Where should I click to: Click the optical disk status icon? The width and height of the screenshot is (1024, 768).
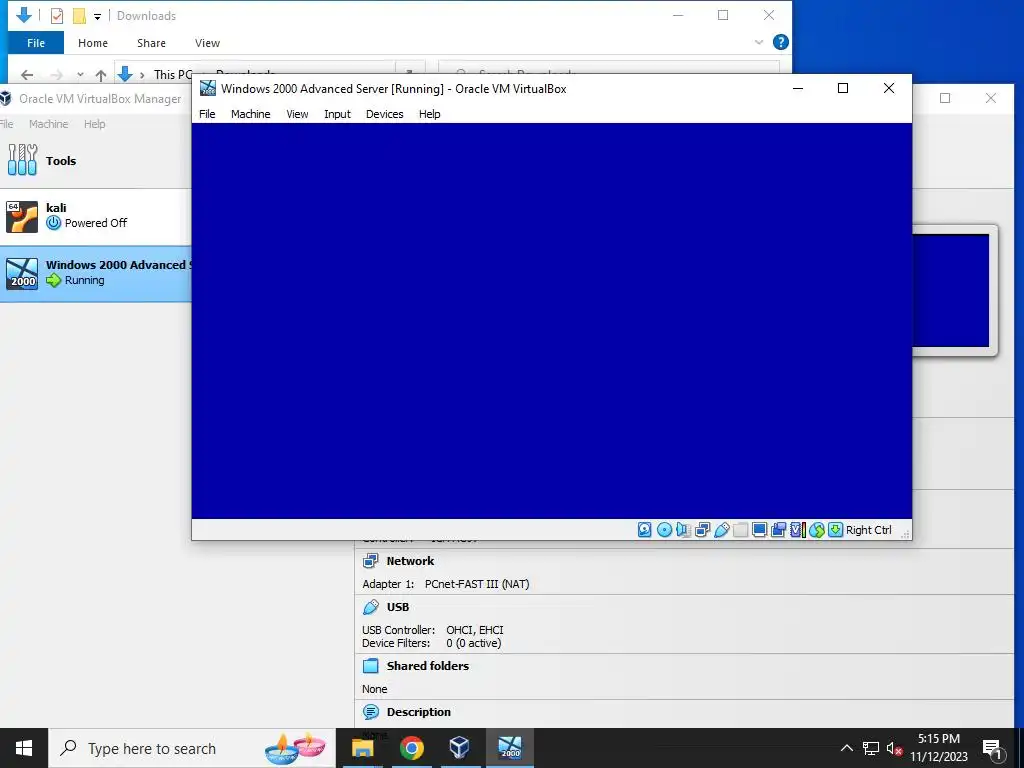coord(664,530)
